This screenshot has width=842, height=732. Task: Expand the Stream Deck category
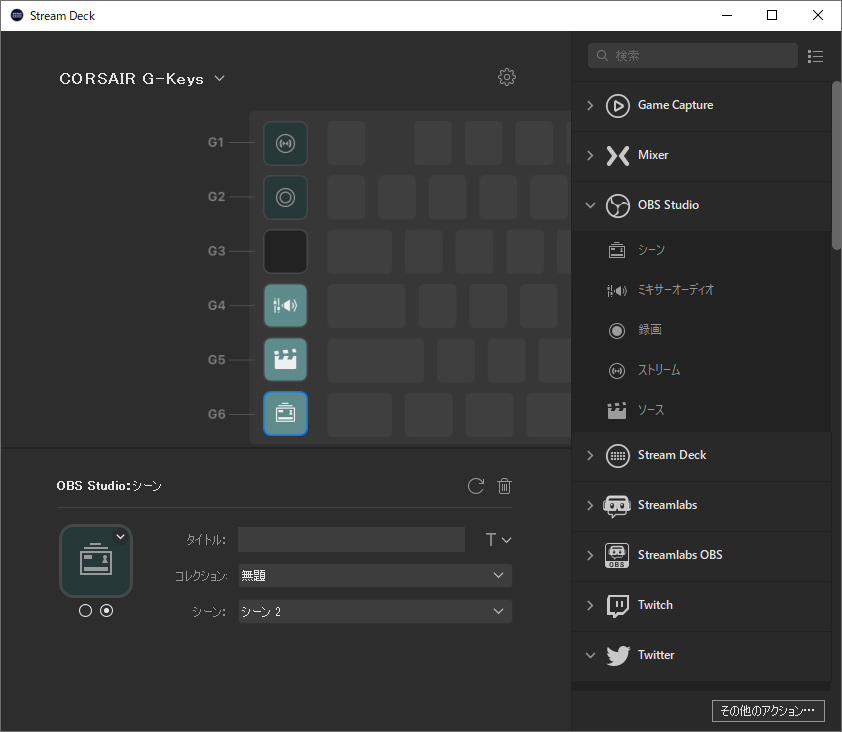tap(590, 456)
